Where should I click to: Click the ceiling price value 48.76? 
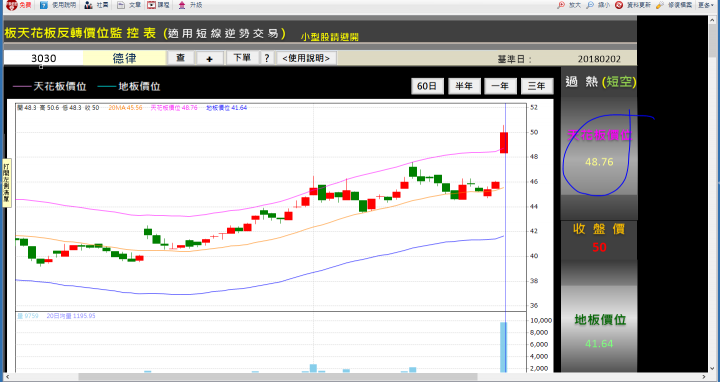pyautogui.click(x=599, y=162)
